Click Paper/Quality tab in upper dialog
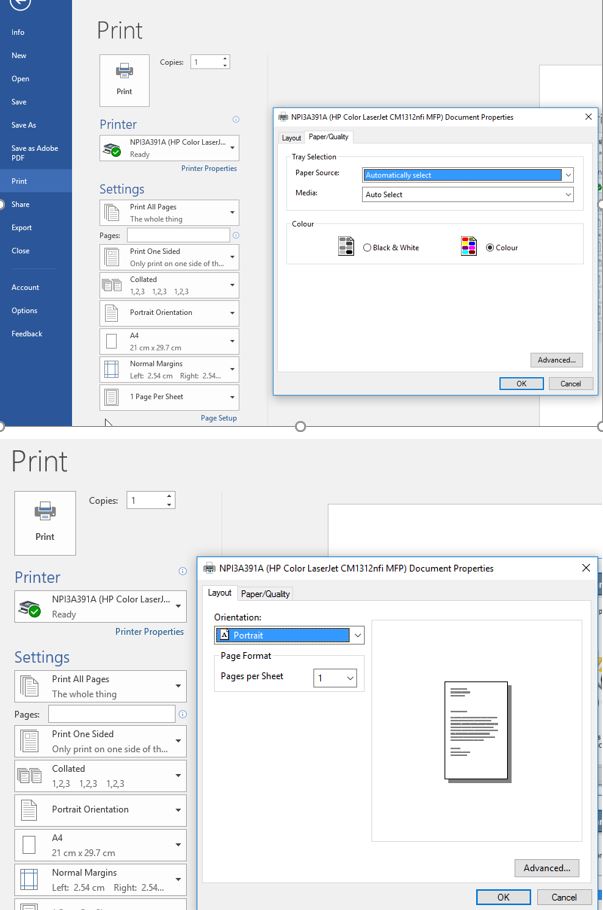The height and width of the screenshot is (910, 603). tap(328, 137)
